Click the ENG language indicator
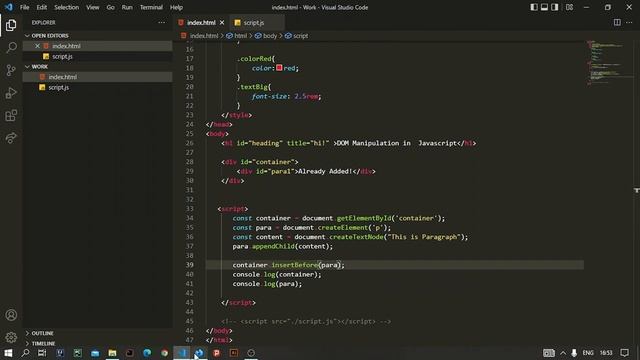Screen dimensions: 640x360 click(588, 353)
